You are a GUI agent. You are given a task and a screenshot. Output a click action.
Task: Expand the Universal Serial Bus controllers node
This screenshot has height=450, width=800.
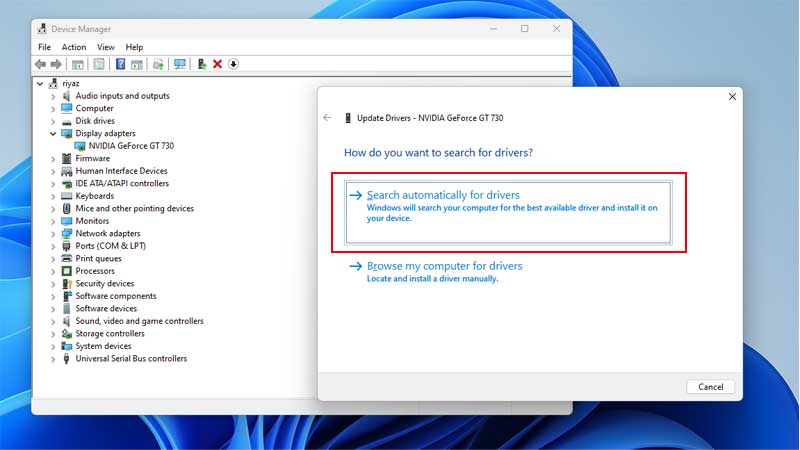(x=53, y=359)
